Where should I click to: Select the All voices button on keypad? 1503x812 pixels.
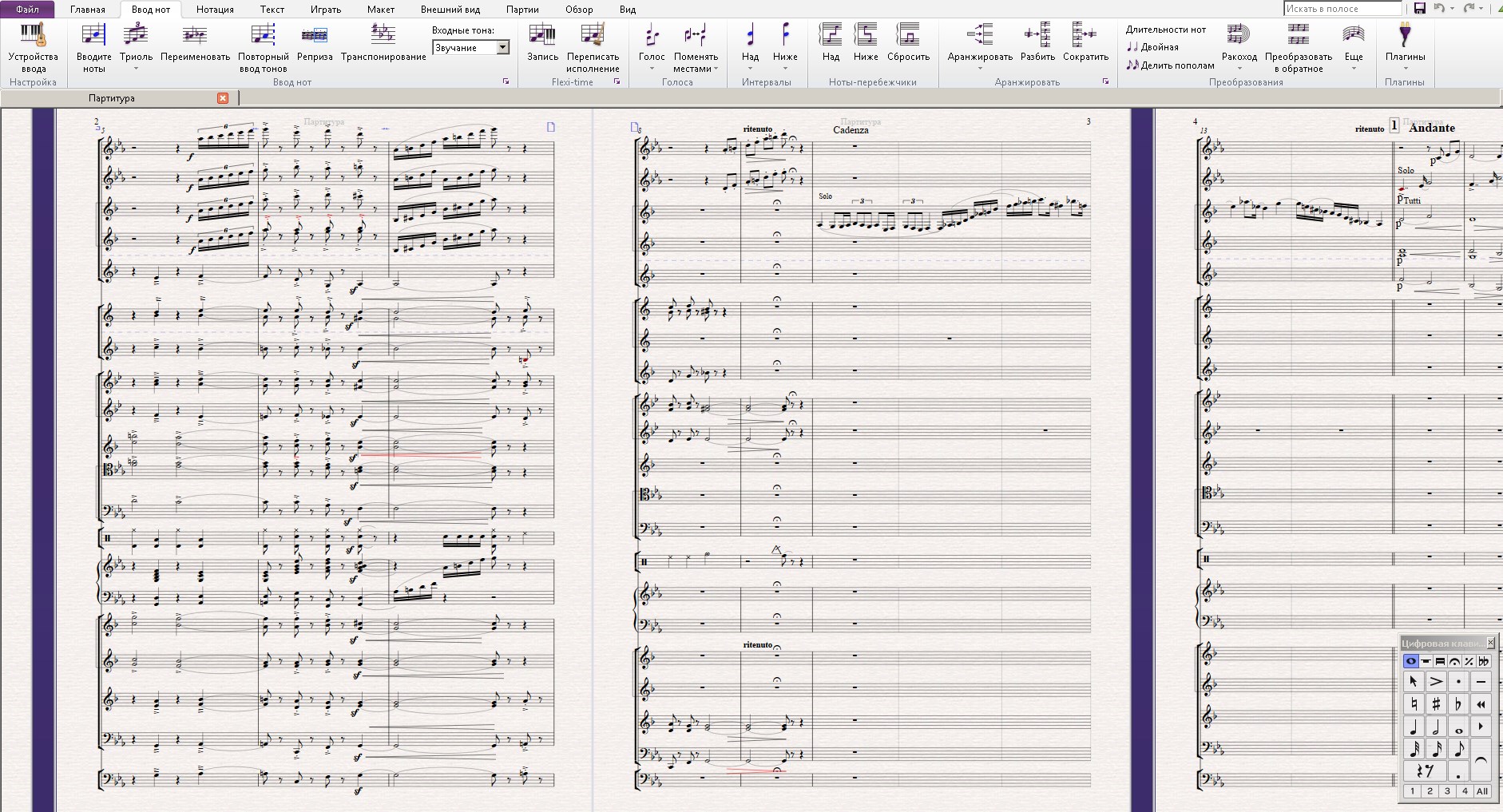pos(1482,791)
